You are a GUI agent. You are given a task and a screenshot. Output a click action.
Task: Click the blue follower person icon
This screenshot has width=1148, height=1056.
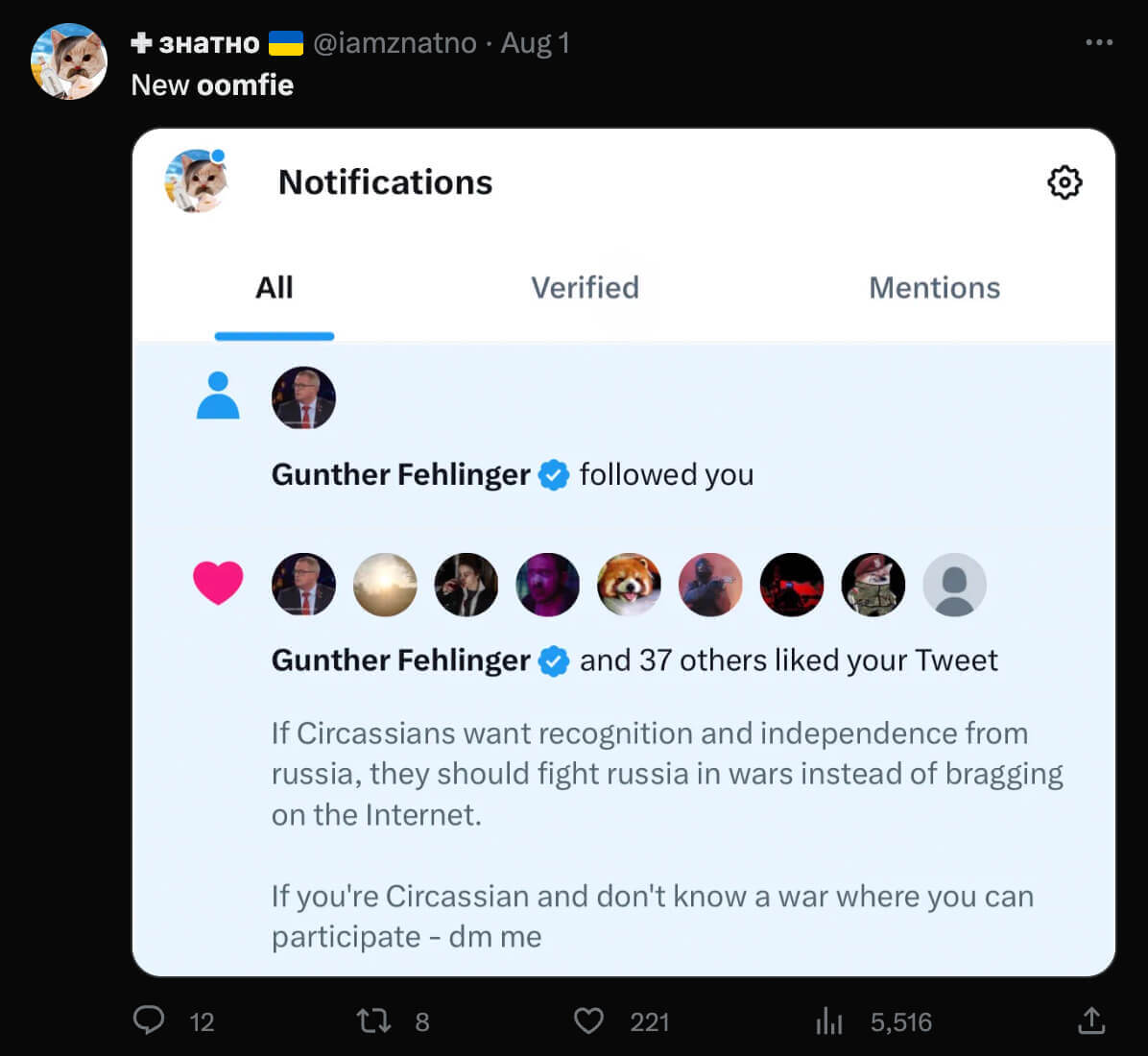coord(218,396)
